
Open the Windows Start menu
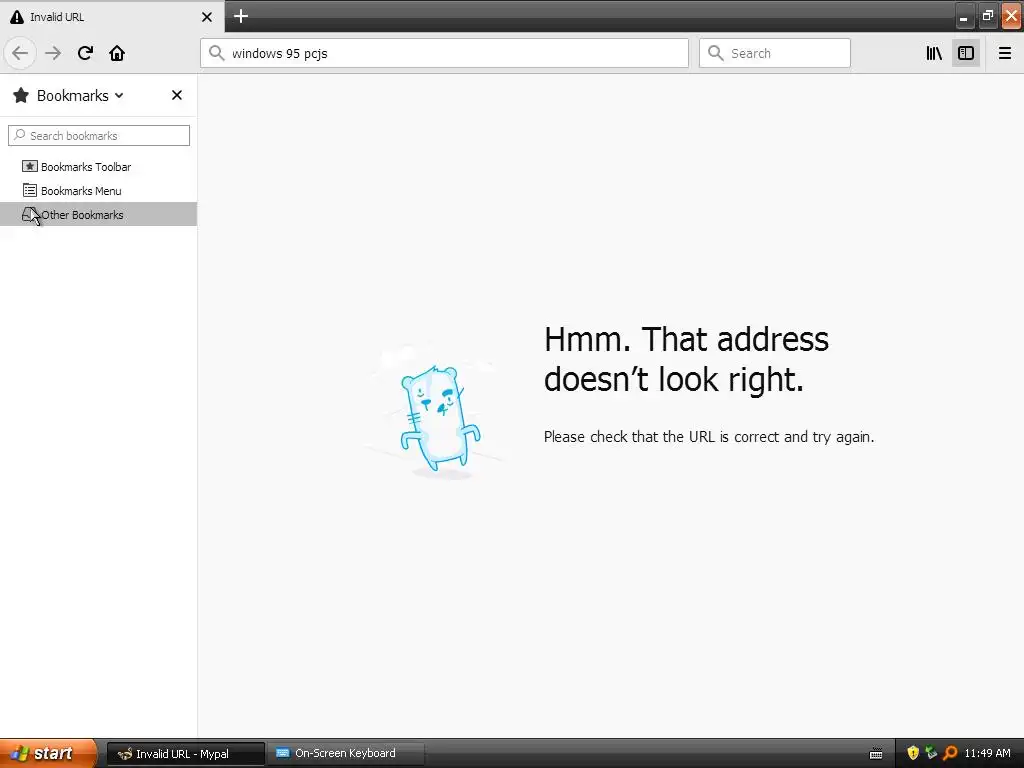[48, 753]
